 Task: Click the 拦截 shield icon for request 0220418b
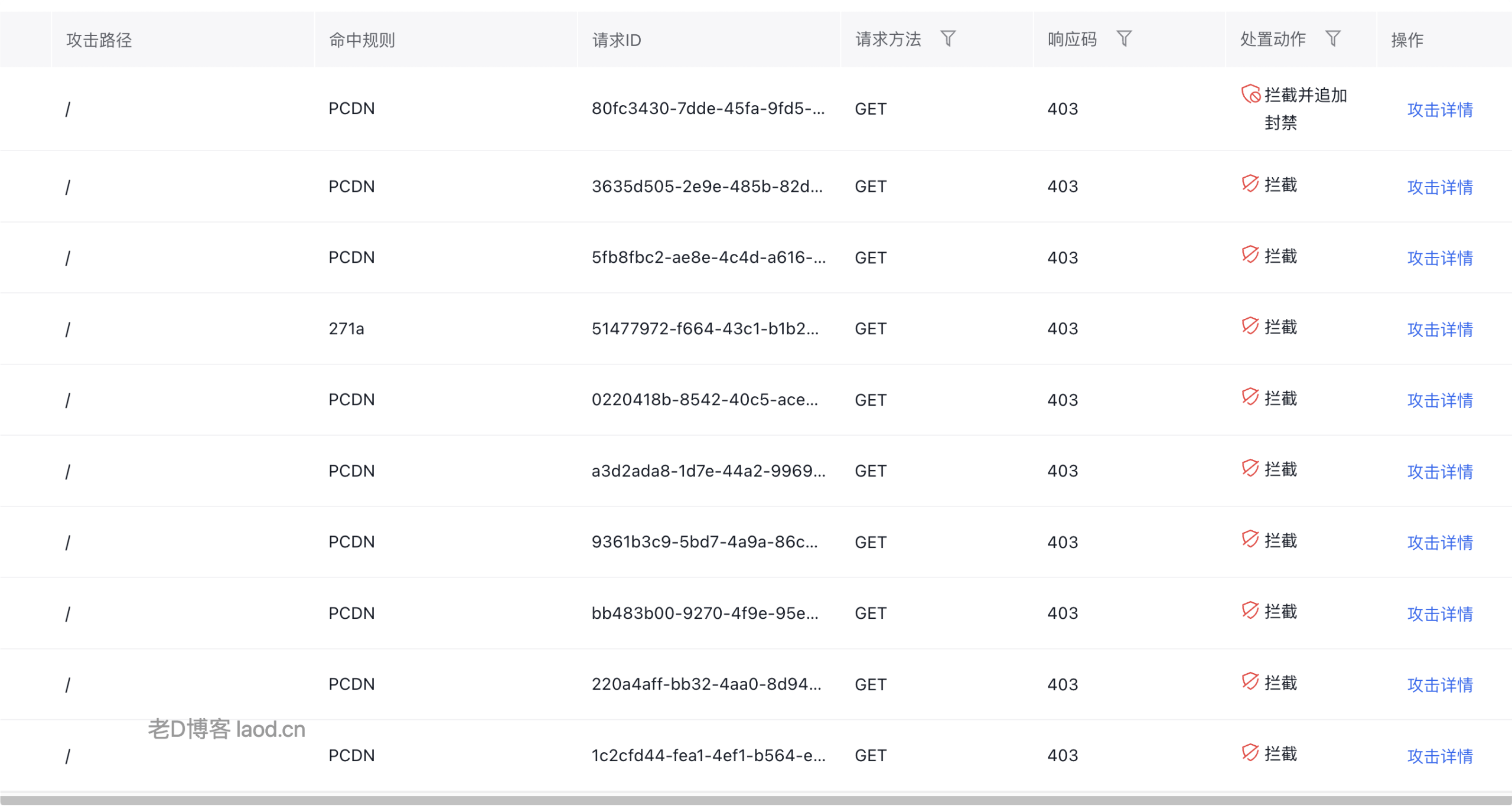[x=1250, y=397]
